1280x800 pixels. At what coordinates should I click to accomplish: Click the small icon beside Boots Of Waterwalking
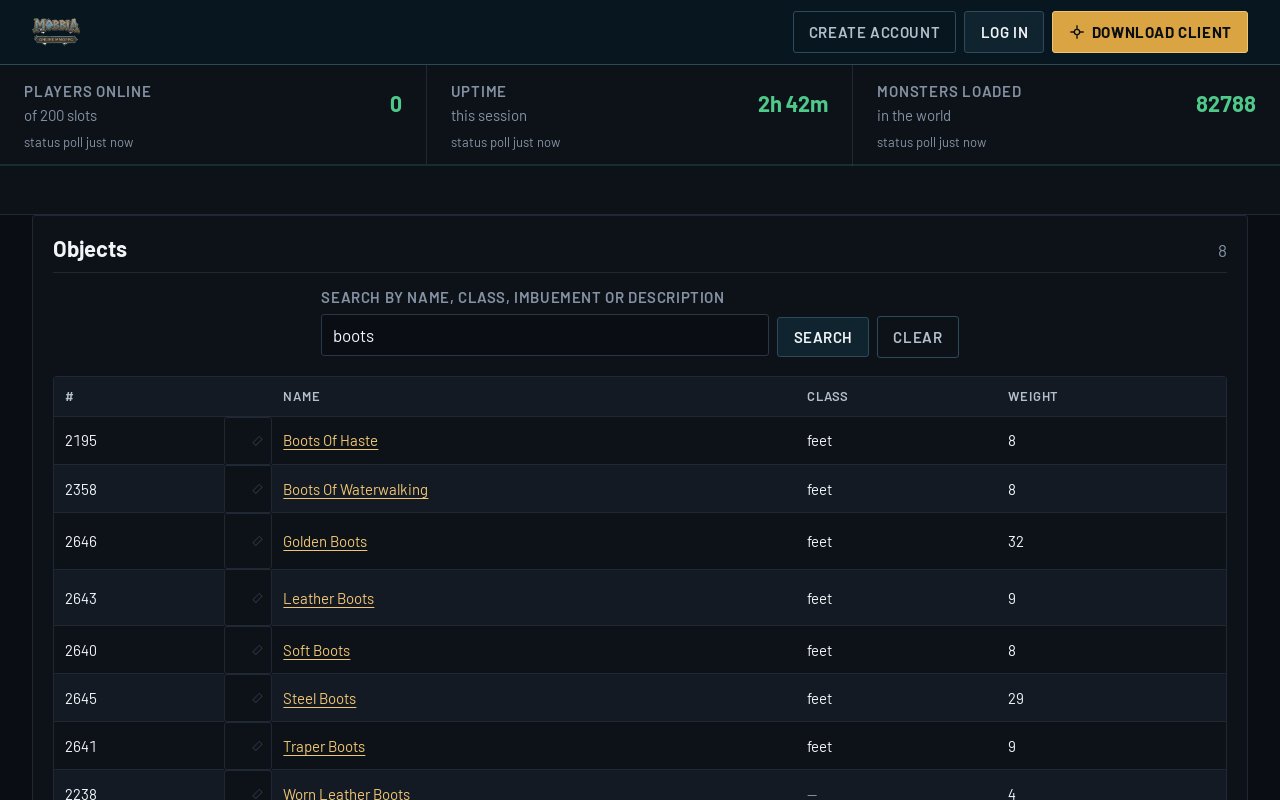tap(257, 489)
